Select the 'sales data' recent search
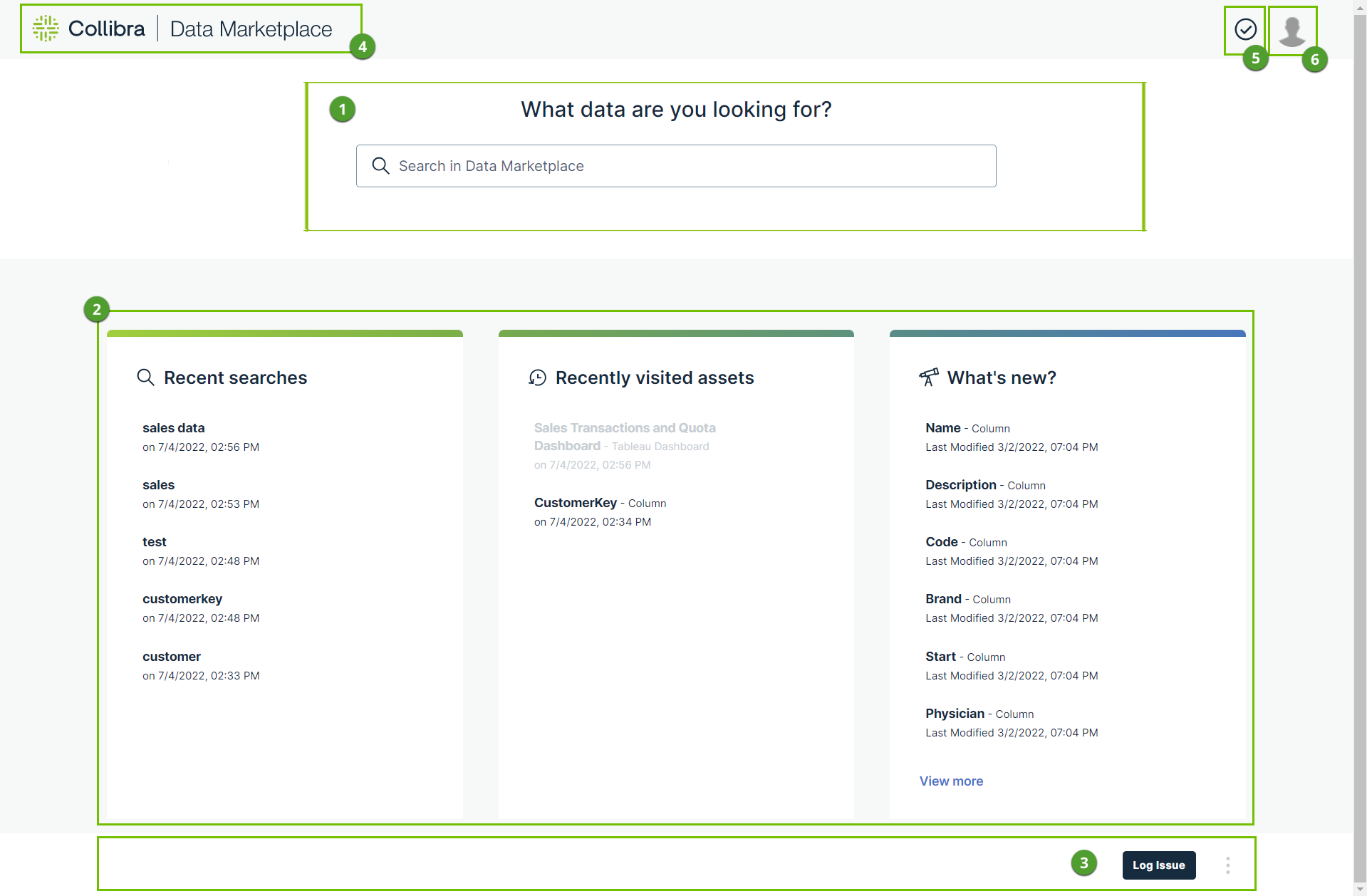The width and height of the screenshot is (1367, 896). 173,428
